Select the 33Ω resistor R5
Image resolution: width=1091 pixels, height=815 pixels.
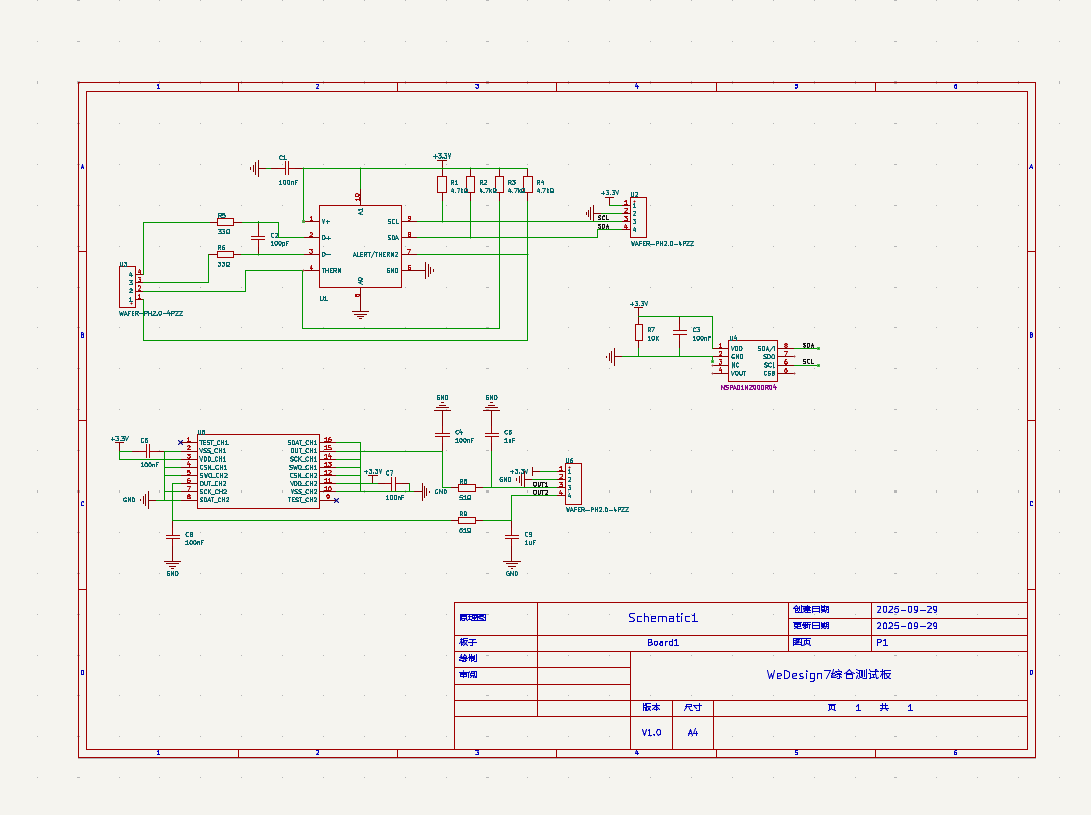[x=225, y=222]
